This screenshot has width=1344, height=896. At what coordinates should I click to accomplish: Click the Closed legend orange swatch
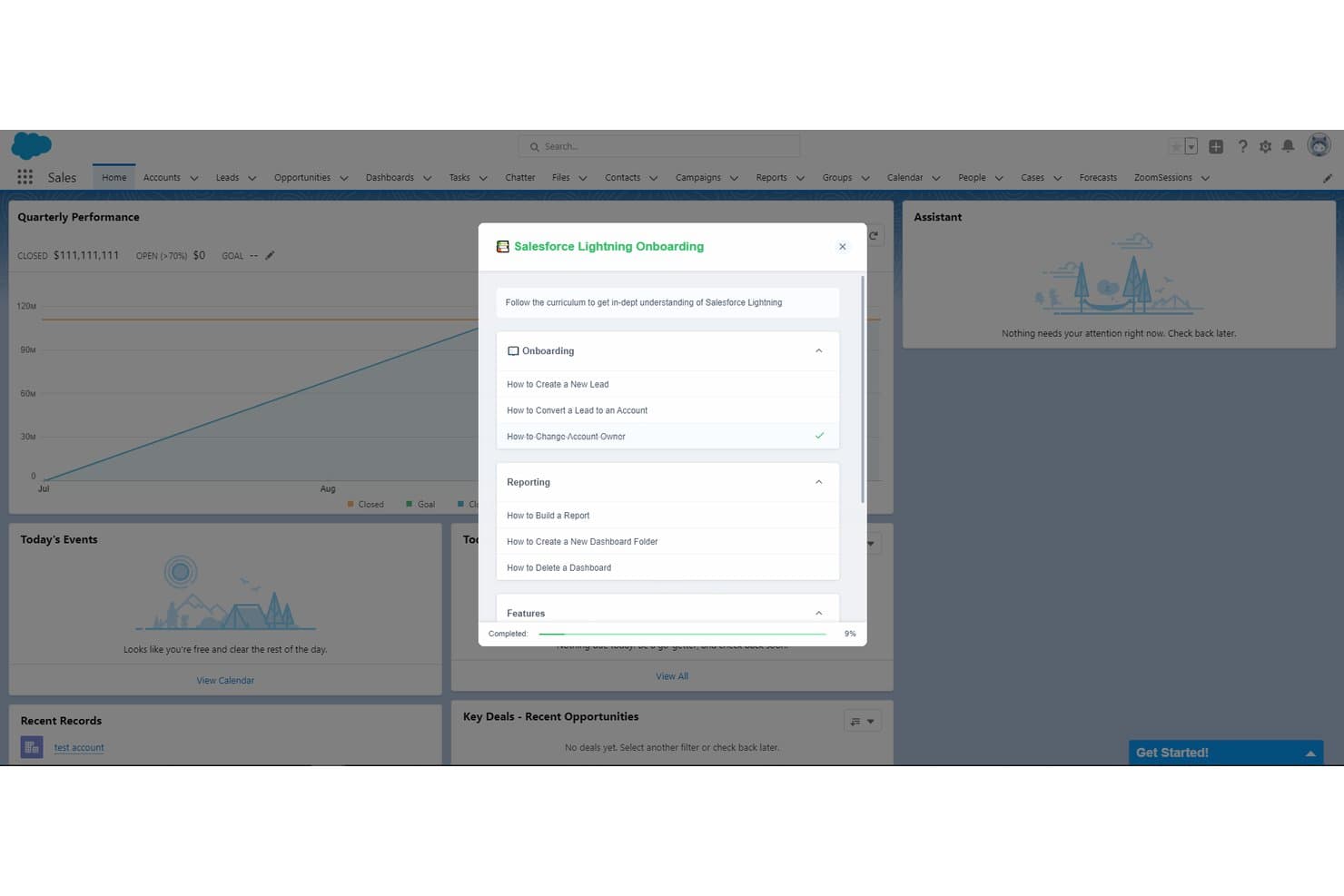tap(351, 505)
